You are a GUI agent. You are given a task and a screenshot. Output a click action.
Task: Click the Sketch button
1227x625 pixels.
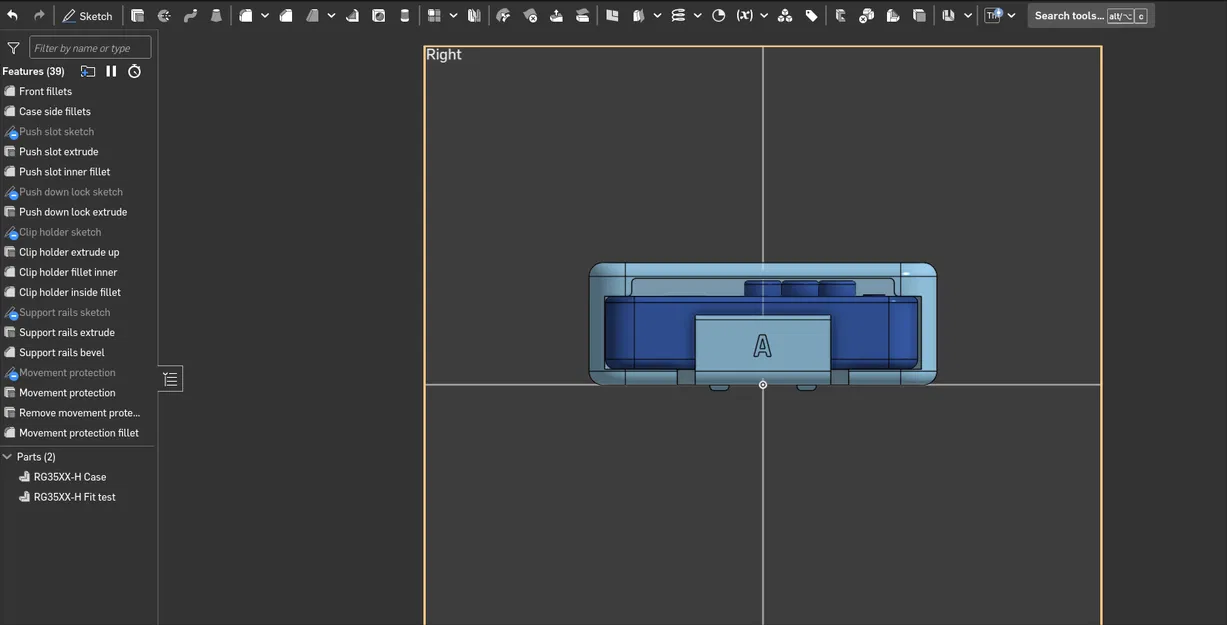tap(87, 16)
